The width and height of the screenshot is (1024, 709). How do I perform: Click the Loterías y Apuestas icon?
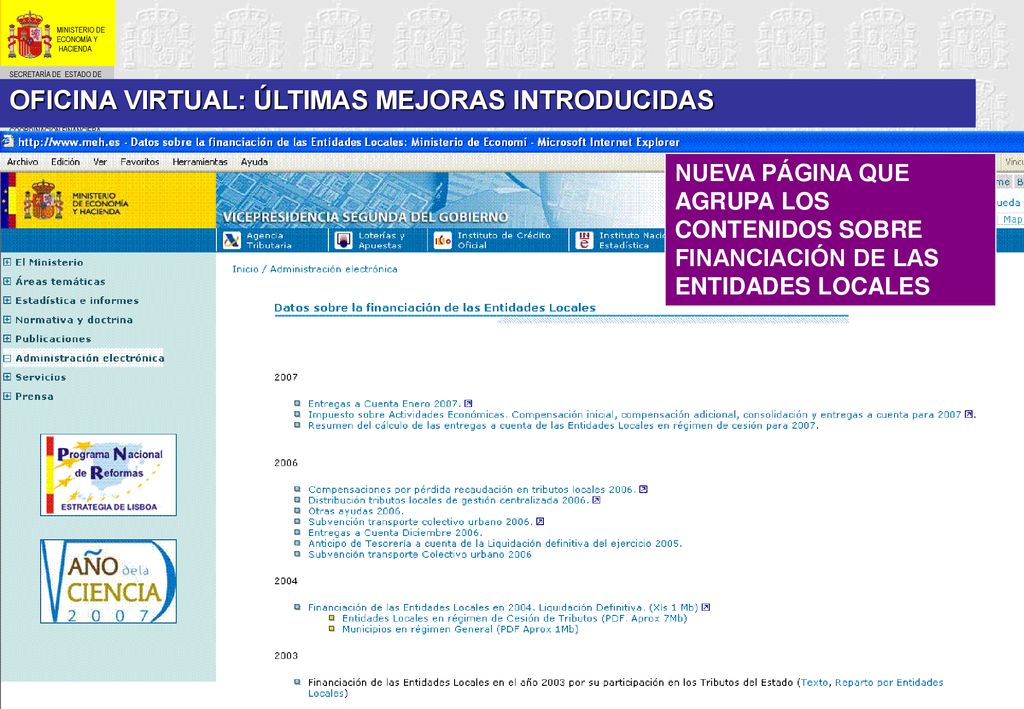(x=344, y=240)
